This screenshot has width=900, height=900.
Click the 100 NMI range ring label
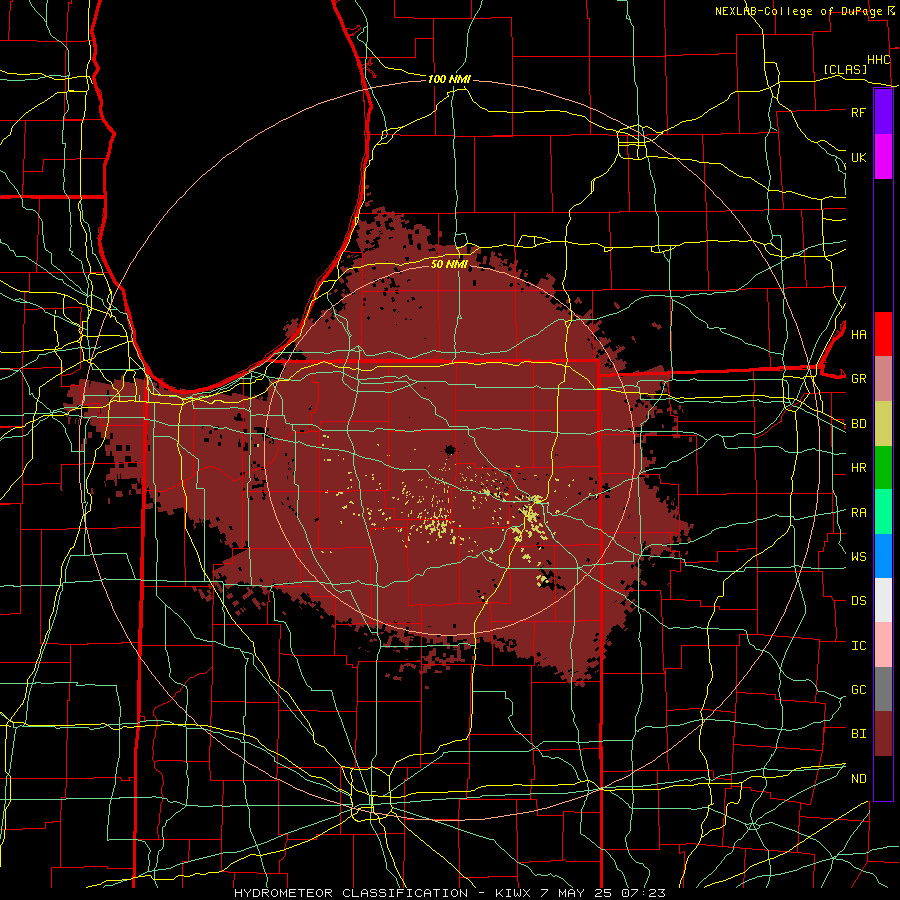pyautogui.click(x=449, y=79)
